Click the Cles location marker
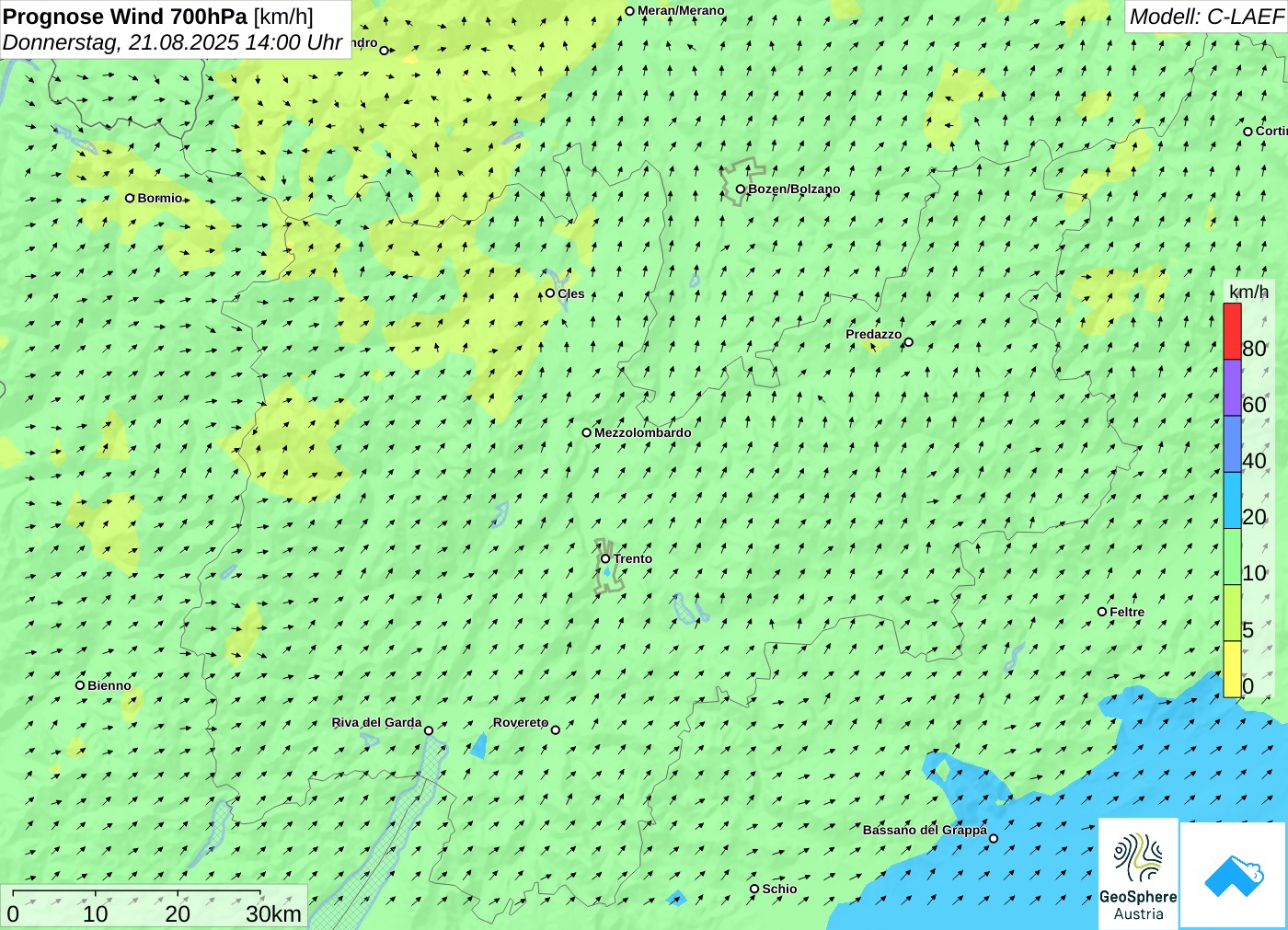 pos(549,293)
